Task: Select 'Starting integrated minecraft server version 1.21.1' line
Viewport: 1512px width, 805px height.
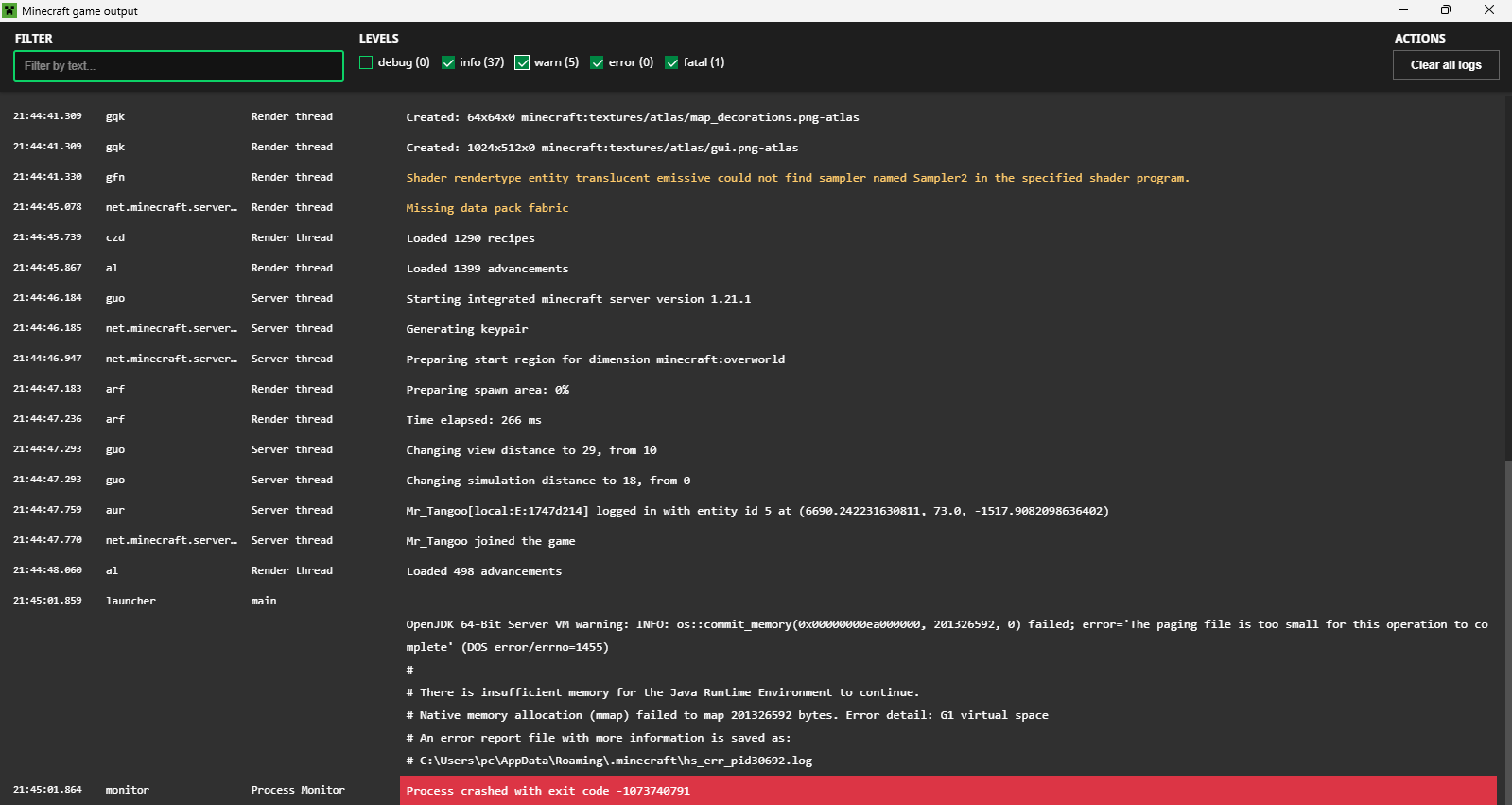Action: (579, 299)
